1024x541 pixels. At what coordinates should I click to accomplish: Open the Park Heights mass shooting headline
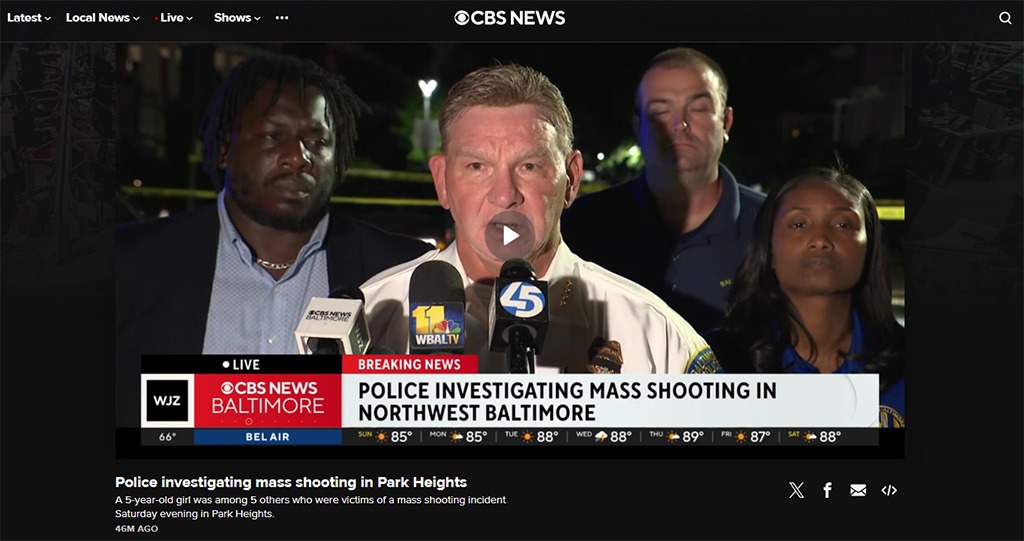[291, 482]
